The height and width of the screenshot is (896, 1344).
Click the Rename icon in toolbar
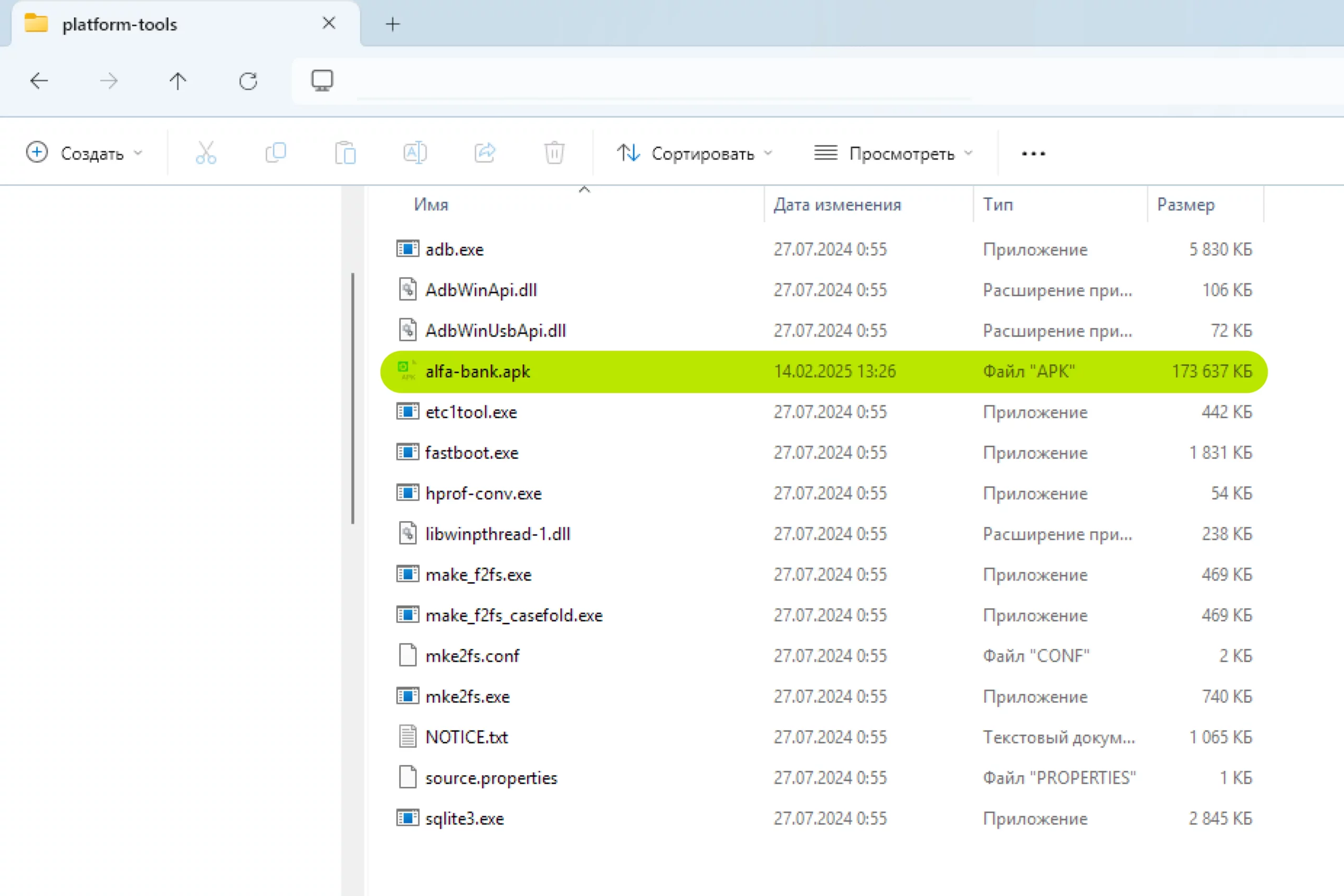[415, 153]
